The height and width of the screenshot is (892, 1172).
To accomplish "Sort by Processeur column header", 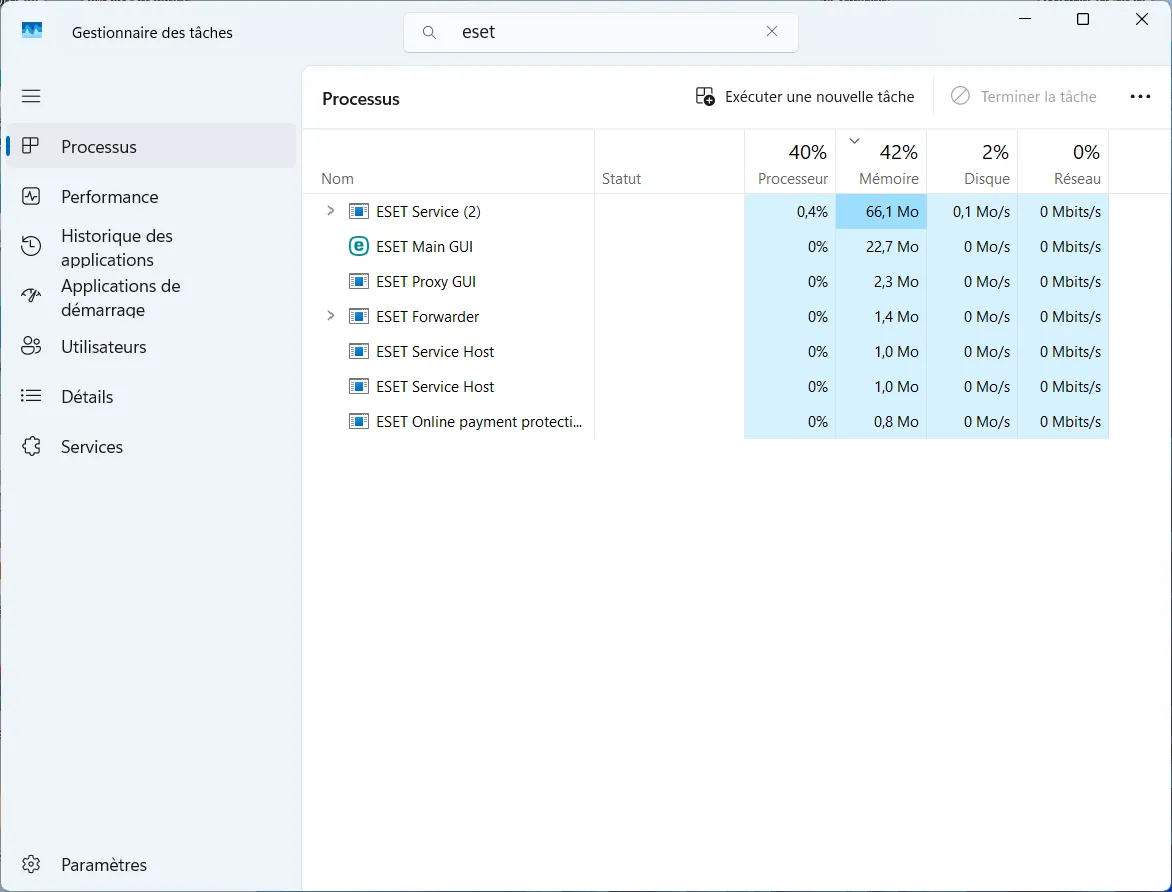I will coord(790,162).
